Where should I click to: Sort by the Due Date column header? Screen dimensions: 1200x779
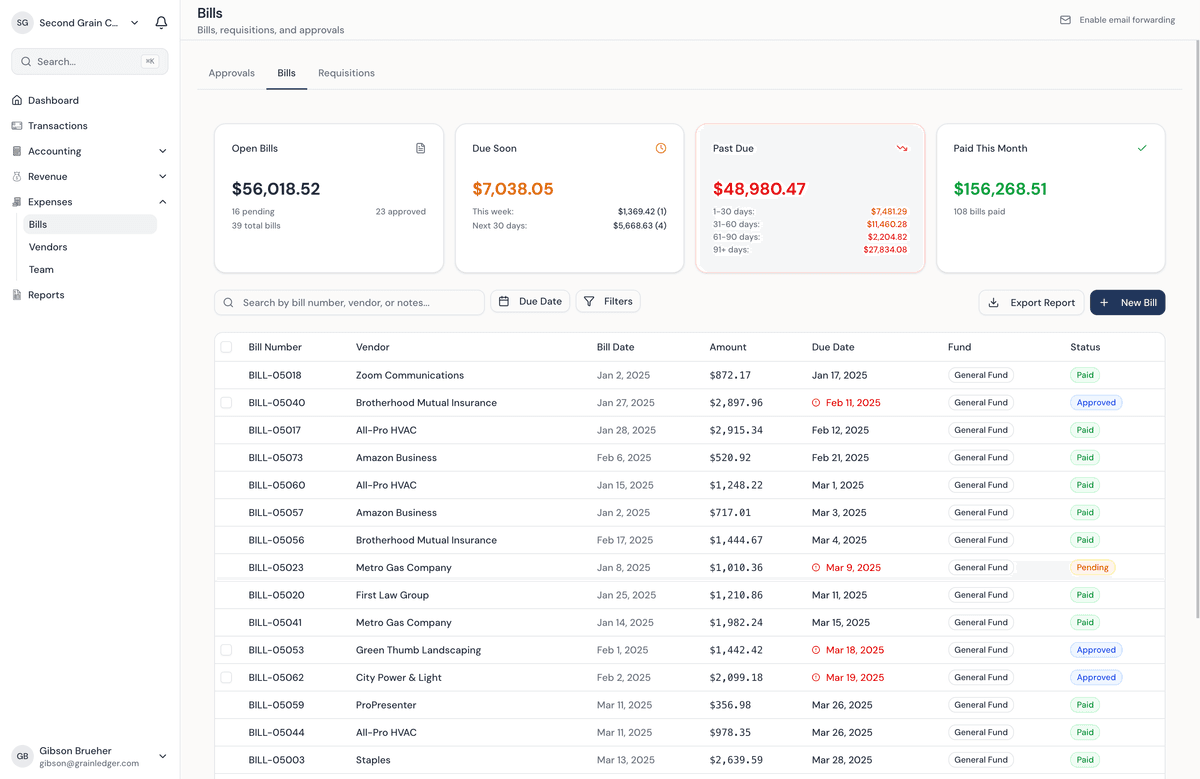(x=833, y=347)
